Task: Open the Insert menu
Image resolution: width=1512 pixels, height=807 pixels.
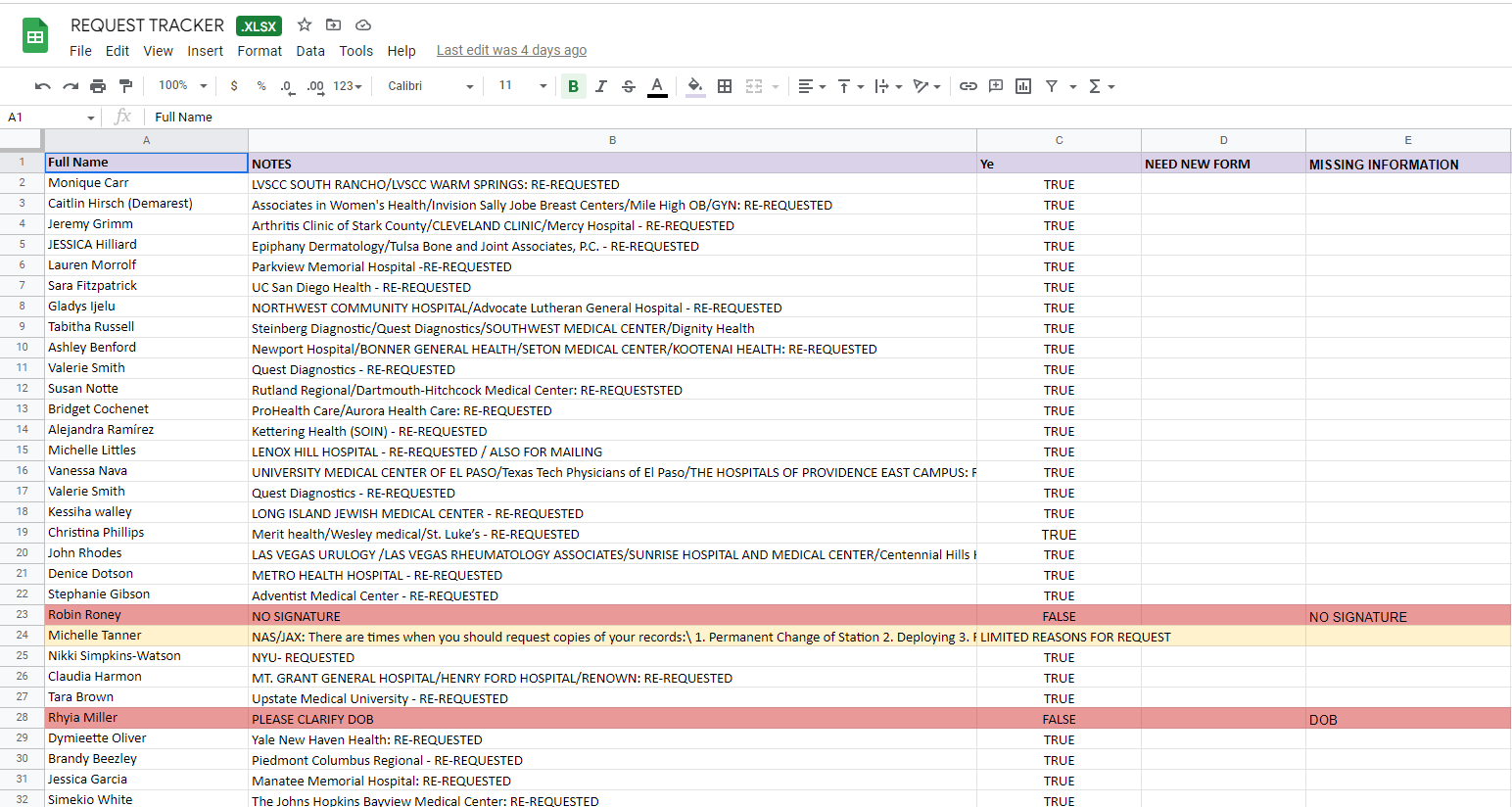Action: tap(205, 51)
